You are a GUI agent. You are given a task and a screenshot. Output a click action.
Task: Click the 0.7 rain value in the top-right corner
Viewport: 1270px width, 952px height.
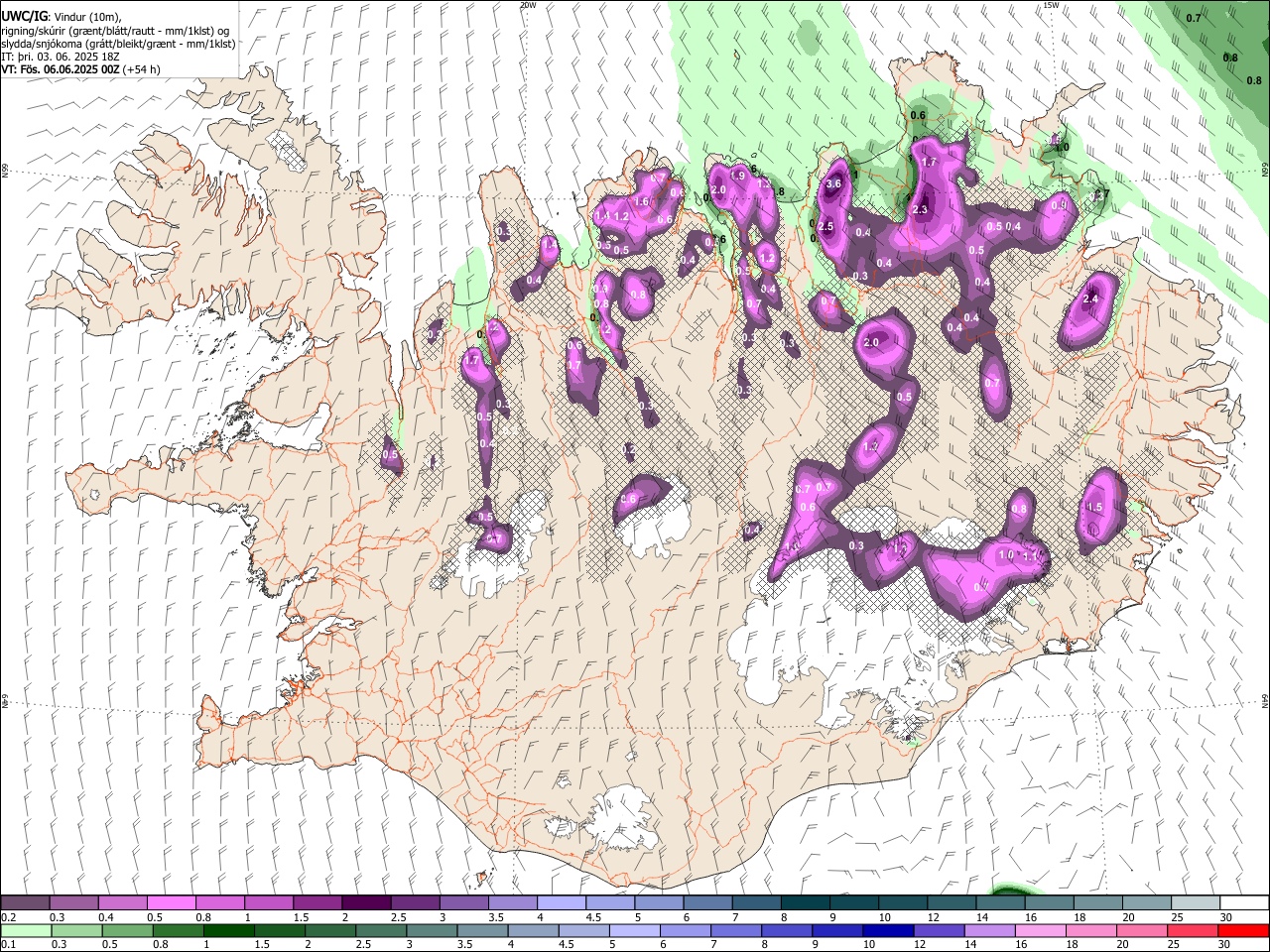[1194, 18]
